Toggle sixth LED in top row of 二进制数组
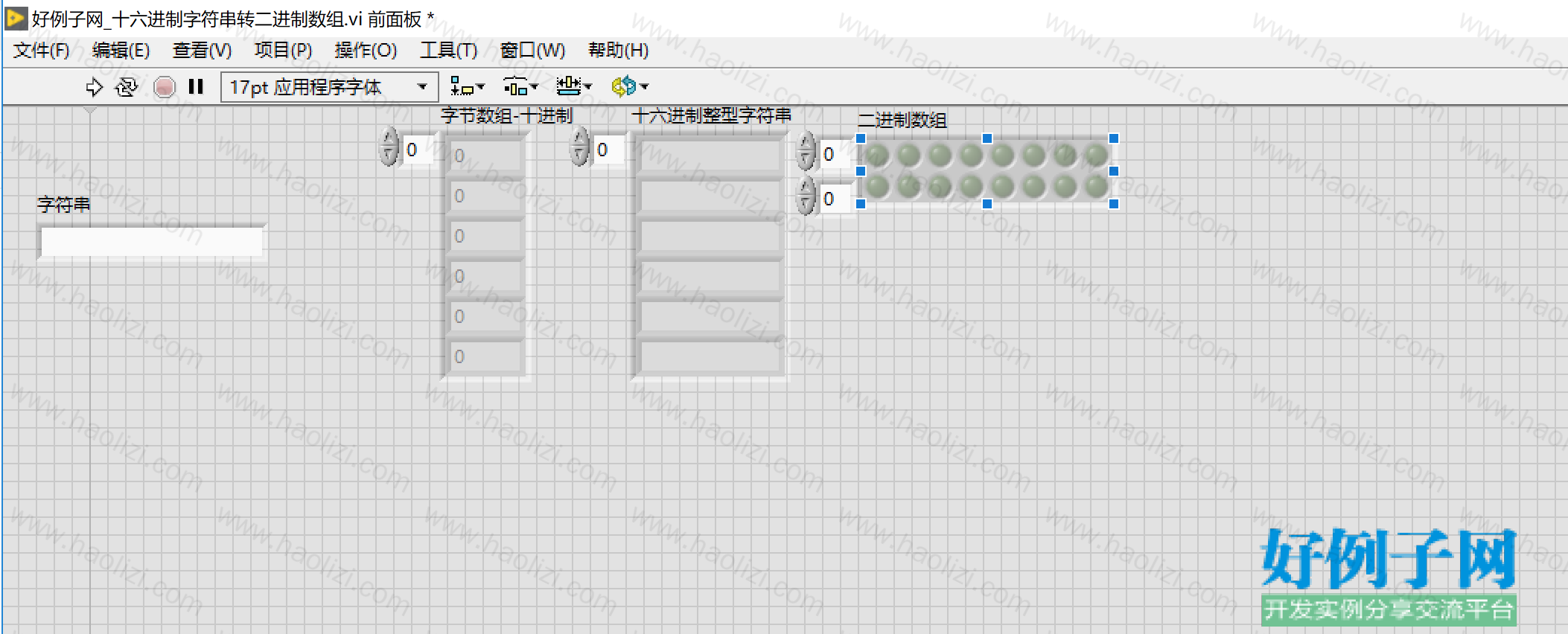Screen dimensions: 1568x634 [x=1034, y=156]
